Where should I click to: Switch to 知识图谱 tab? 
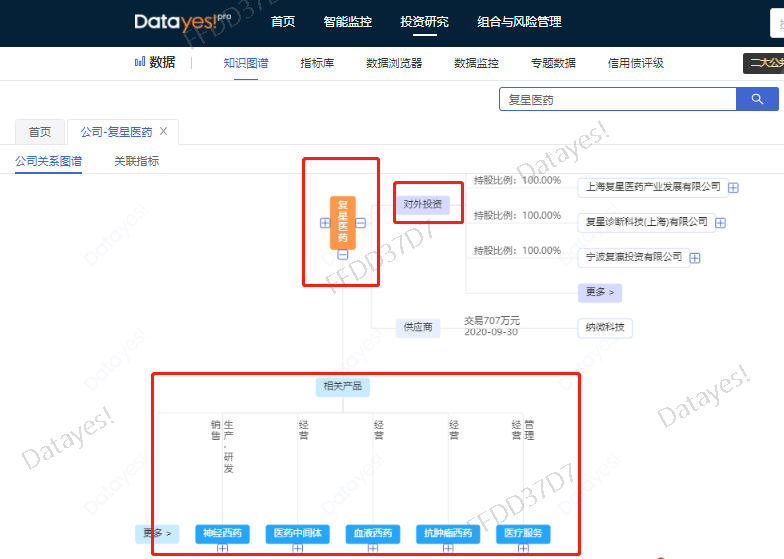pos(246,63)
